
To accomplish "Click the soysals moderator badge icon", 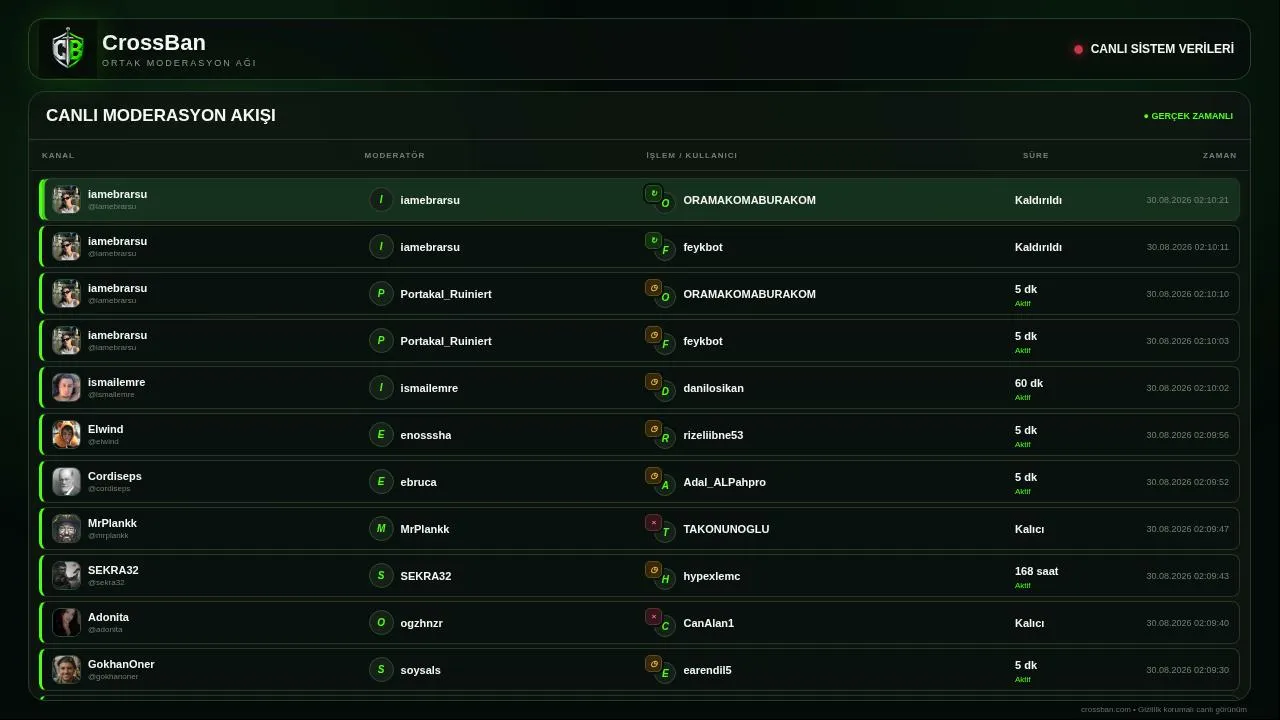I will (x=381, y=670).
